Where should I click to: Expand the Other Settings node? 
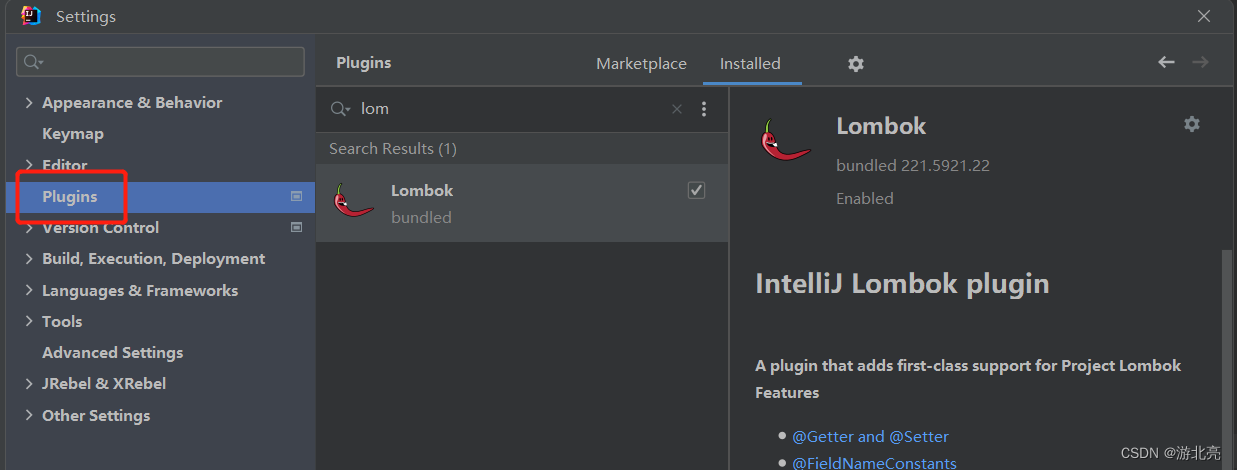[29, 416]
